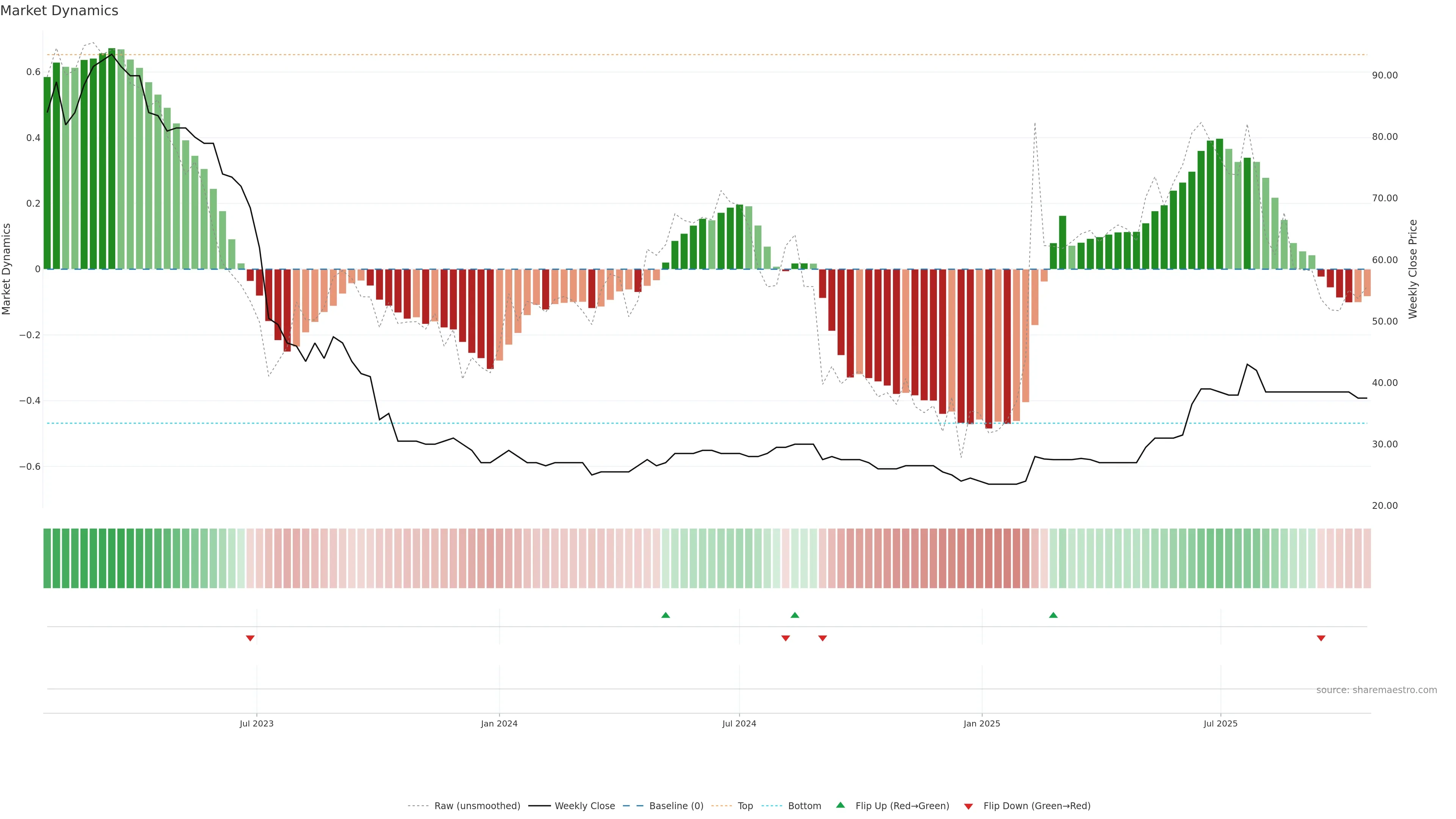Click the Flip Down marker nearest Jul 2023
This screenshot has width=1456, height=819.
coord(250,638)
